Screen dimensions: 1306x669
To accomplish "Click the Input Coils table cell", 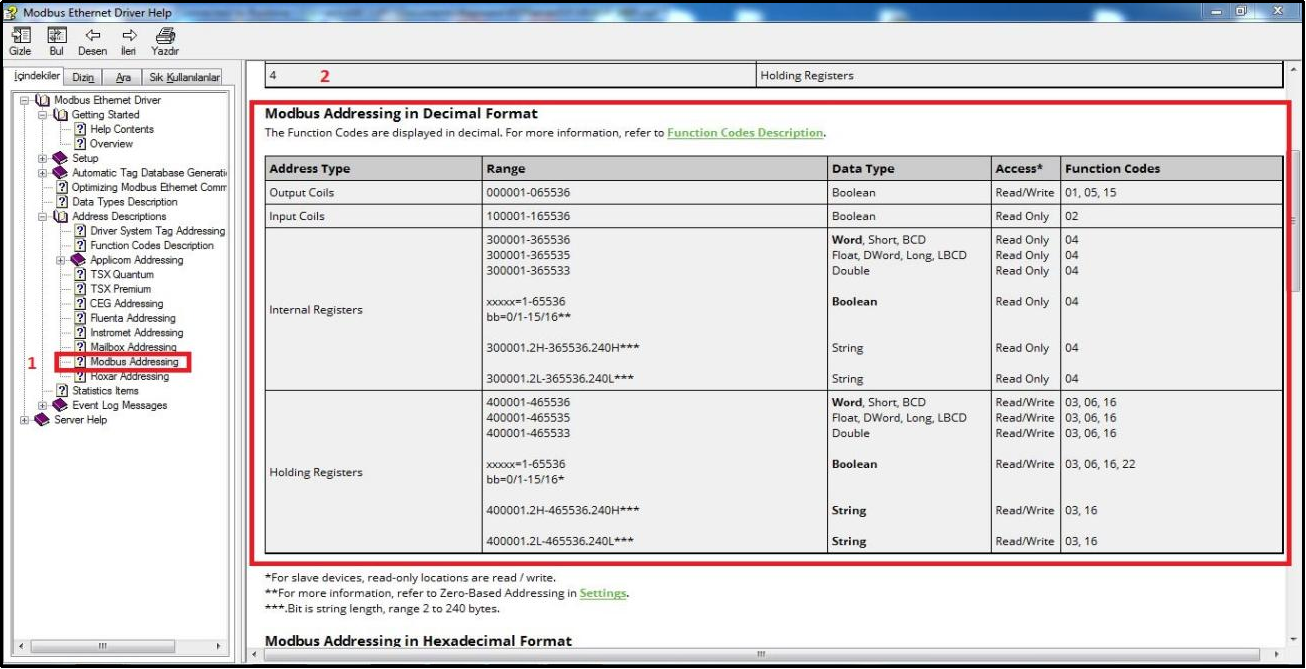I will click(373, 216).
